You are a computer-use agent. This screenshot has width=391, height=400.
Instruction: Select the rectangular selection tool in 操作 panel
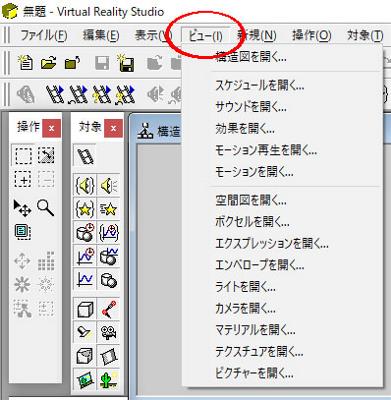(23, 155)
